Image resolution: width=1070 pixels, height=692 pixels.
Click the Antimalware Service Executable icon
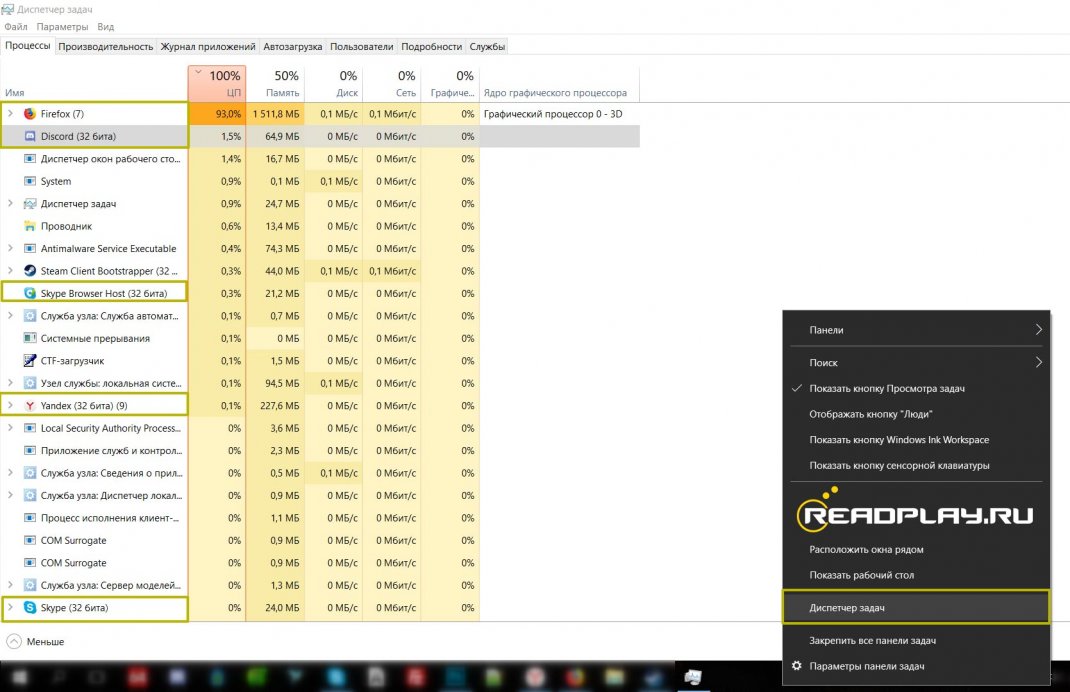tap(29, 248)
